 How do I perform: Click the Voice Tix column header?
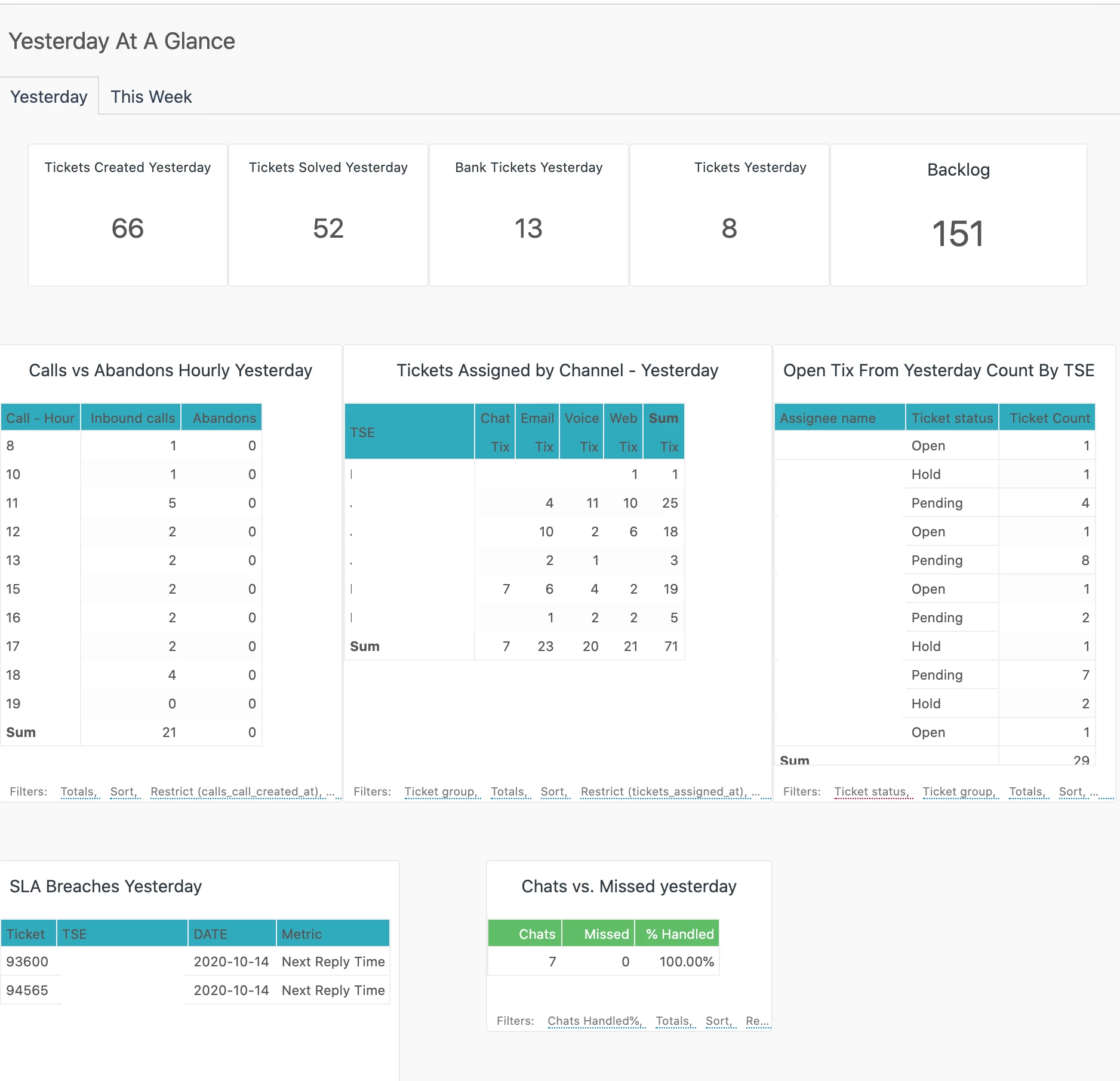click(581, 432)
